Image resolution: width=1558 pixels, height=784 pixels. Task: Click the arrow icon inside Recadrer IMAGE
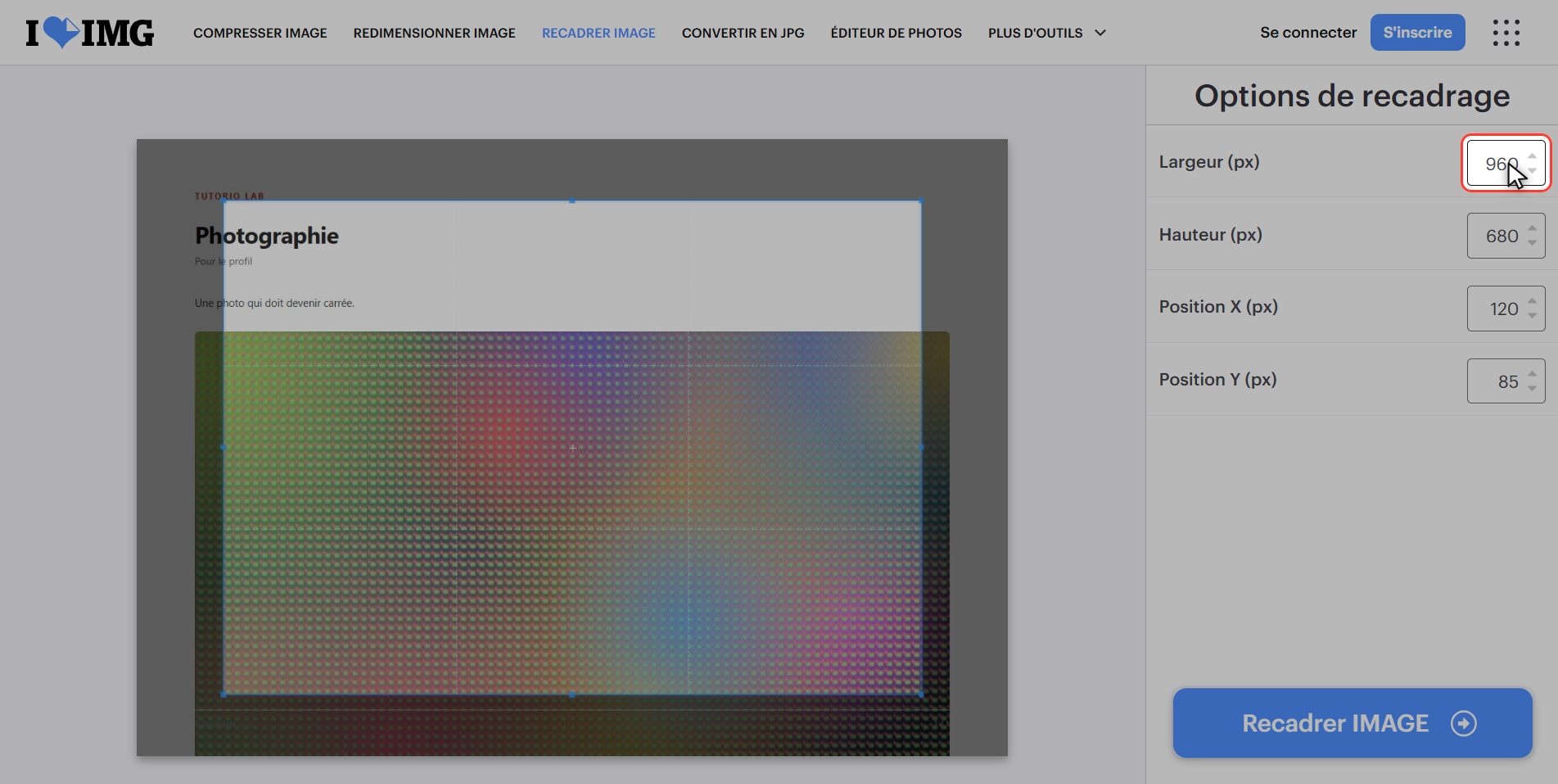1464,723
